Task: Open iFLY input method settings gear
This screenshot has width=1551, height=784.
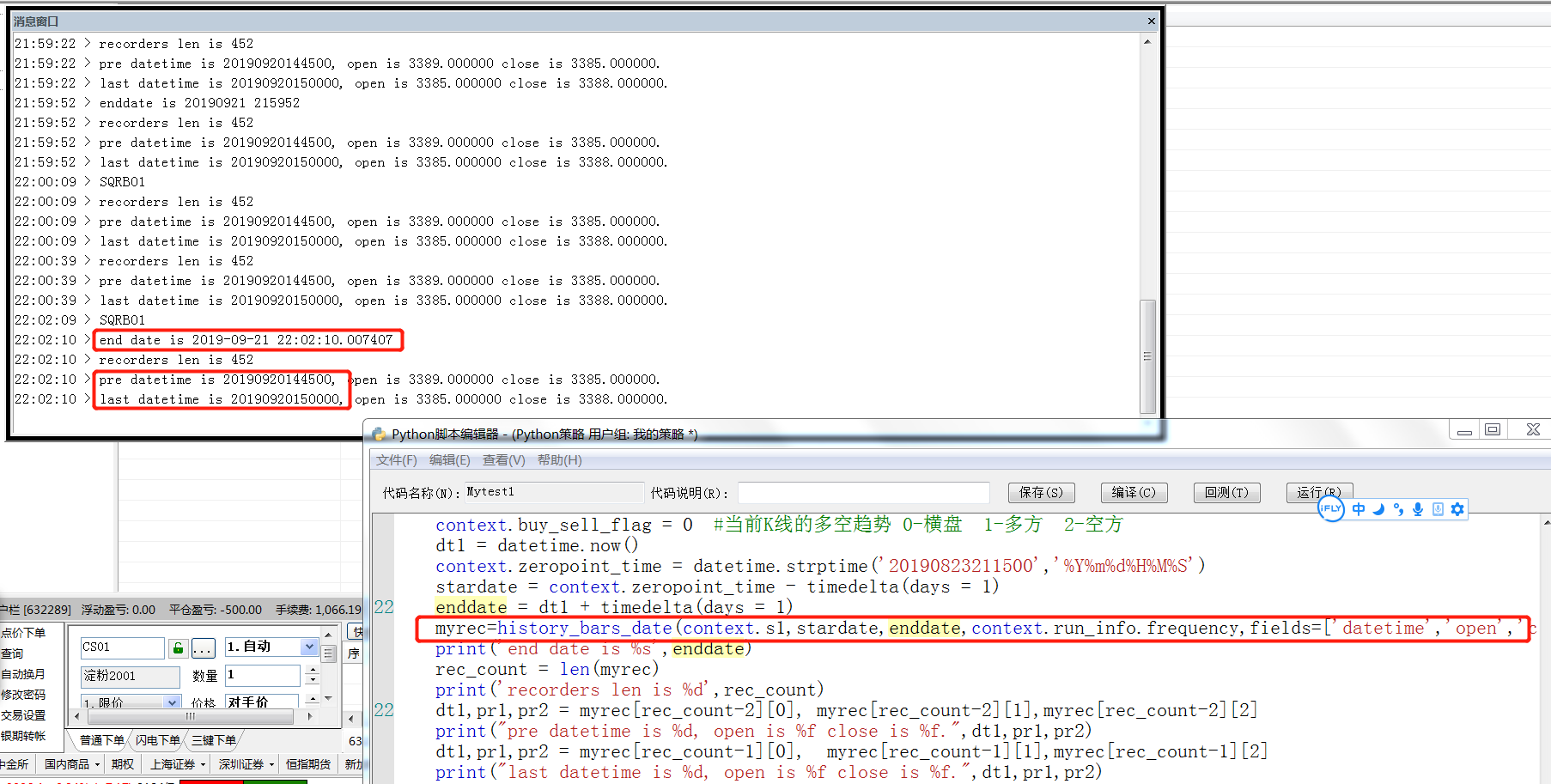Action: click(x=1457, y=509)
